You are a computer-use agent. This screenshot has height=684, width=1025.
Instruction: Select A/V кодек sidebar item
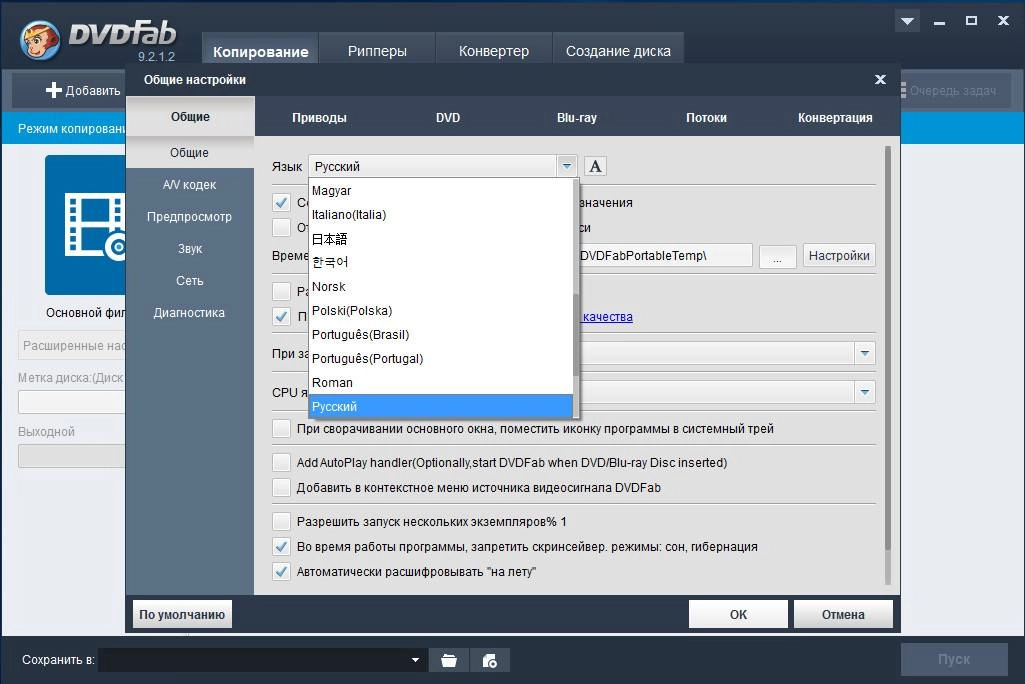coord(190,184)
